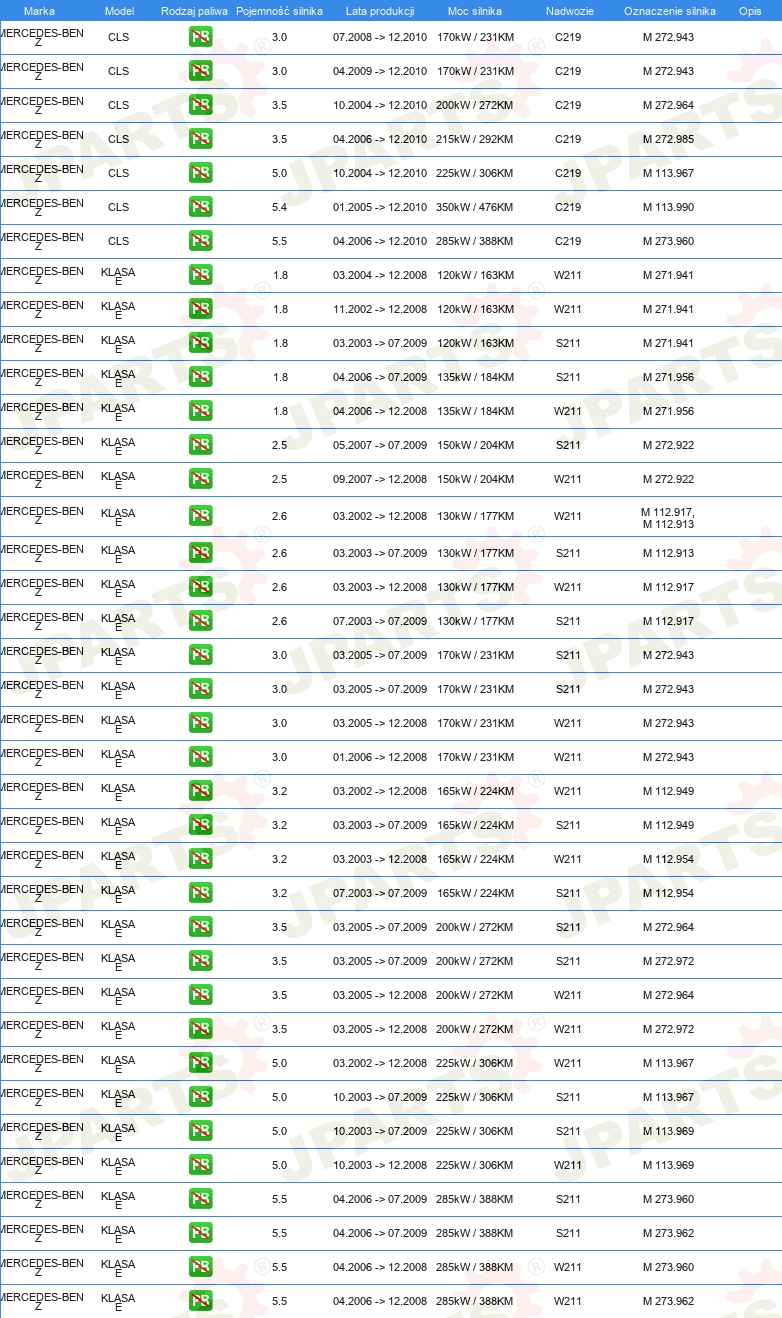The width and height of the screenshot is (782, 1318).
Task: Click power value 215kW / 292KM
Action: (475, 139)
